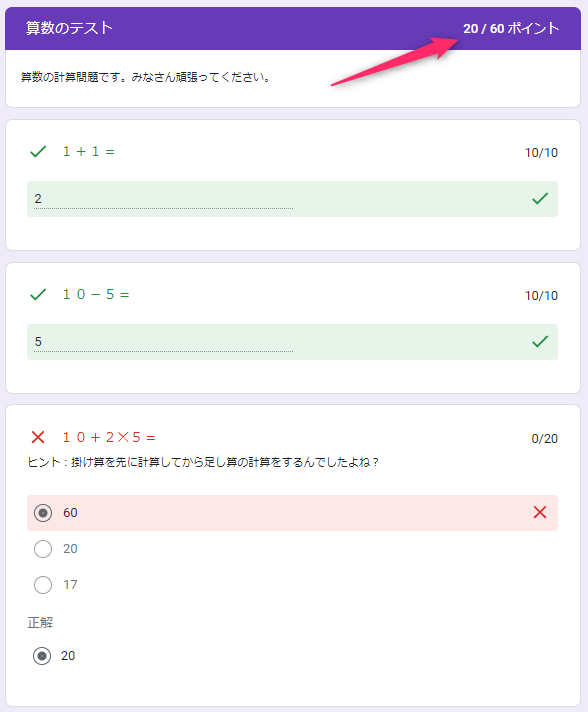Screen dimensions: 588x712
Task: Click the 算数のテスト title header
Action: (x=69, y=28)
